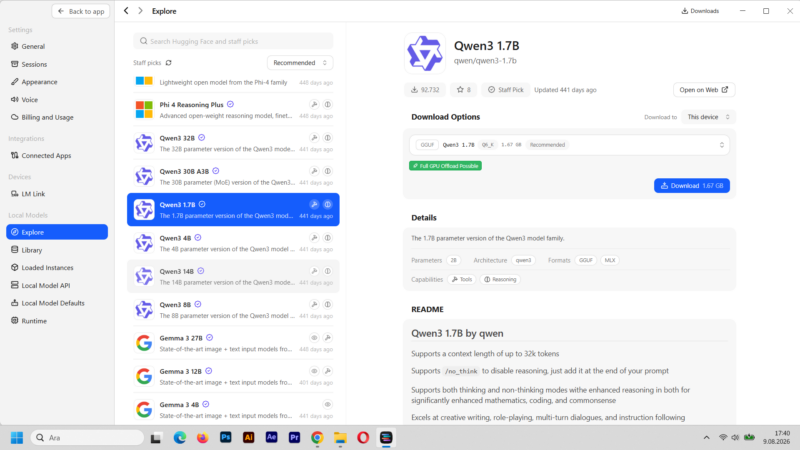This screenshot has width=800, height=450.
Task: Expand the GGUF Qwen3 1.7B quantization selector
Action: (569, 145)
